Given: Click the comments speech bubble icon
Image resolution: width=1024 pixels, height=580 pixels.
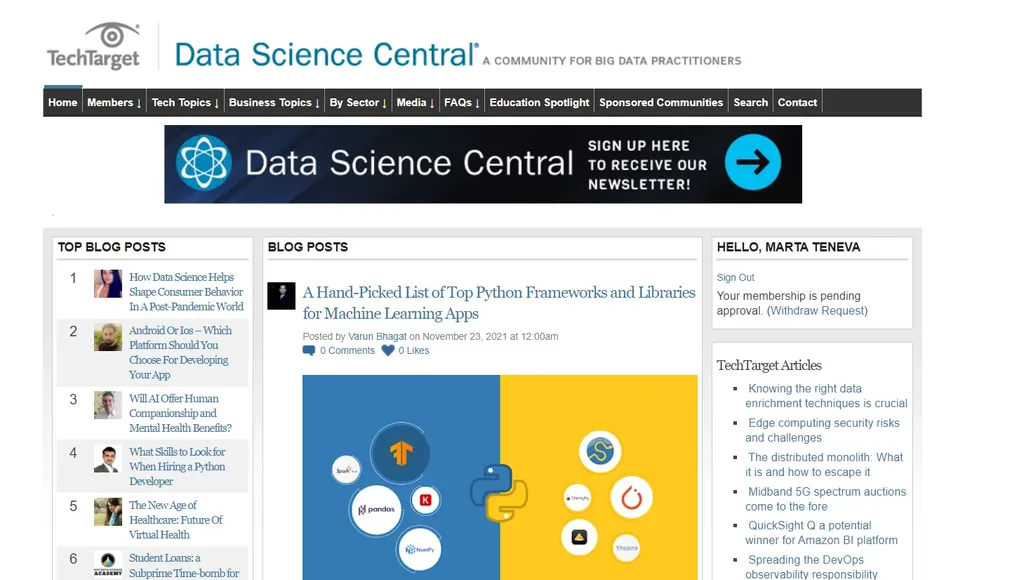Looking at the screenshot, I should coord(308,351).
